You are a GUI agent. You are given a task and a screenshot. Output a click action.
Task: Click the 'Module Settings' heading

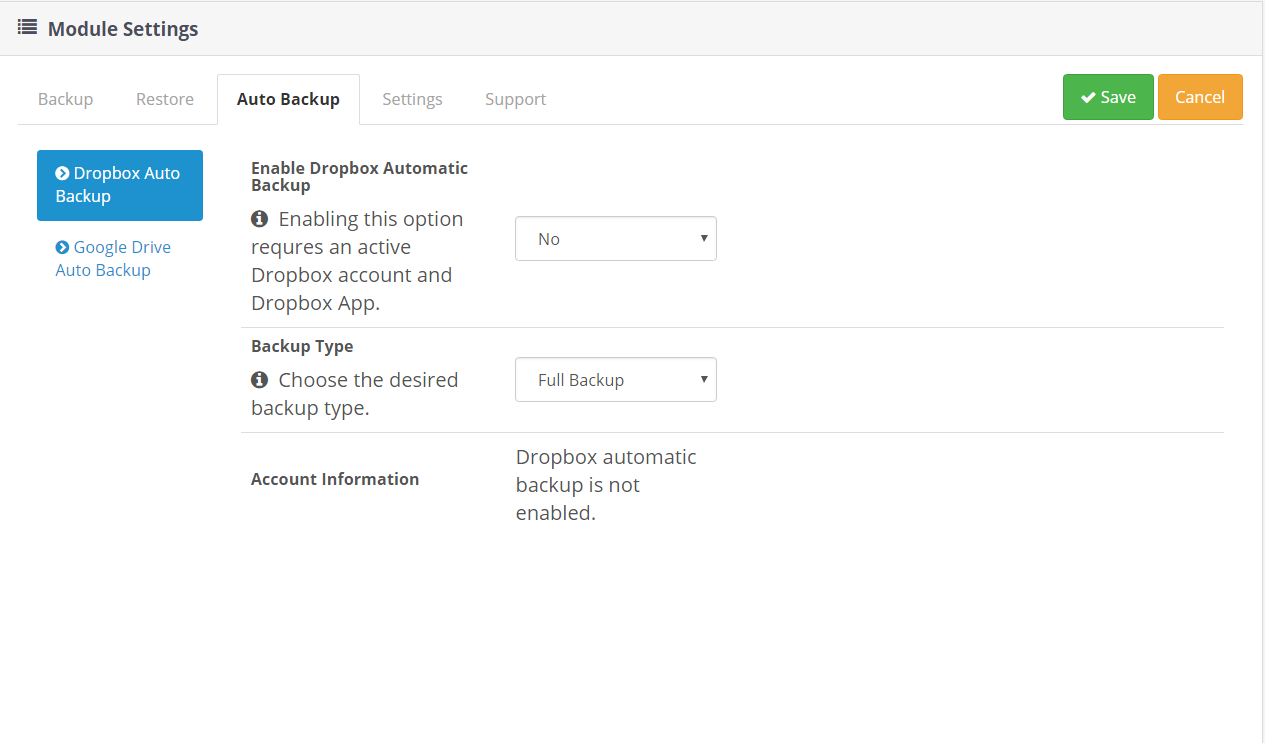[x=123, y=29]
